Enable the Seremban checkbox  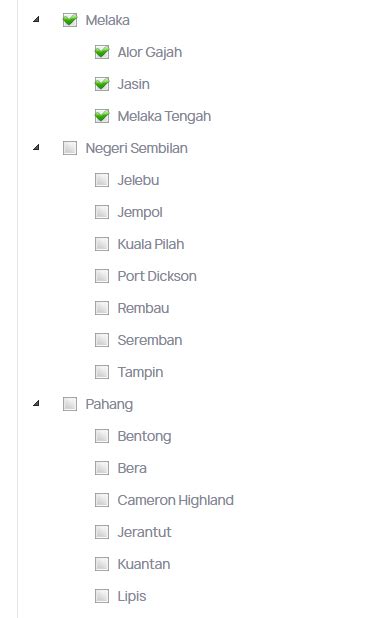click(x=102, y=340)
